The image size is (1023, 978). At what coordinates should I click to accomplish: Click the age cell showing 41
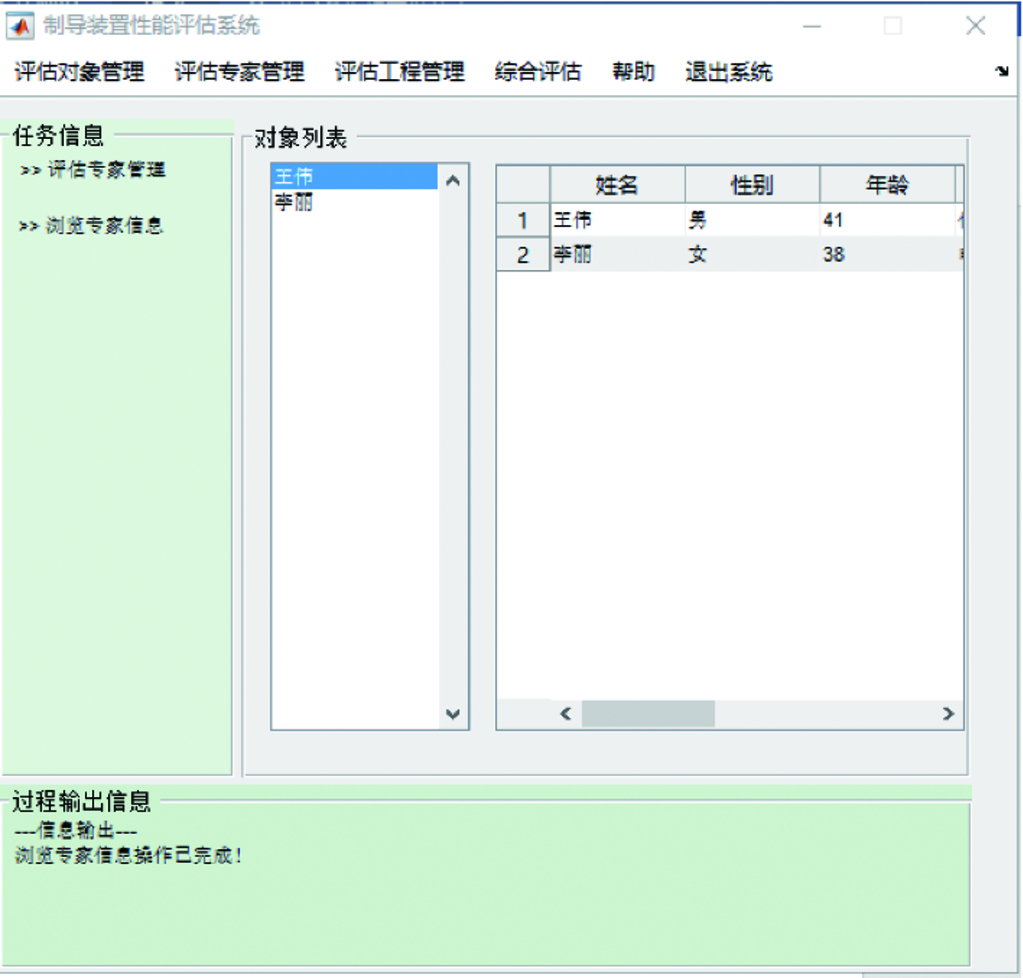point(886,220)
